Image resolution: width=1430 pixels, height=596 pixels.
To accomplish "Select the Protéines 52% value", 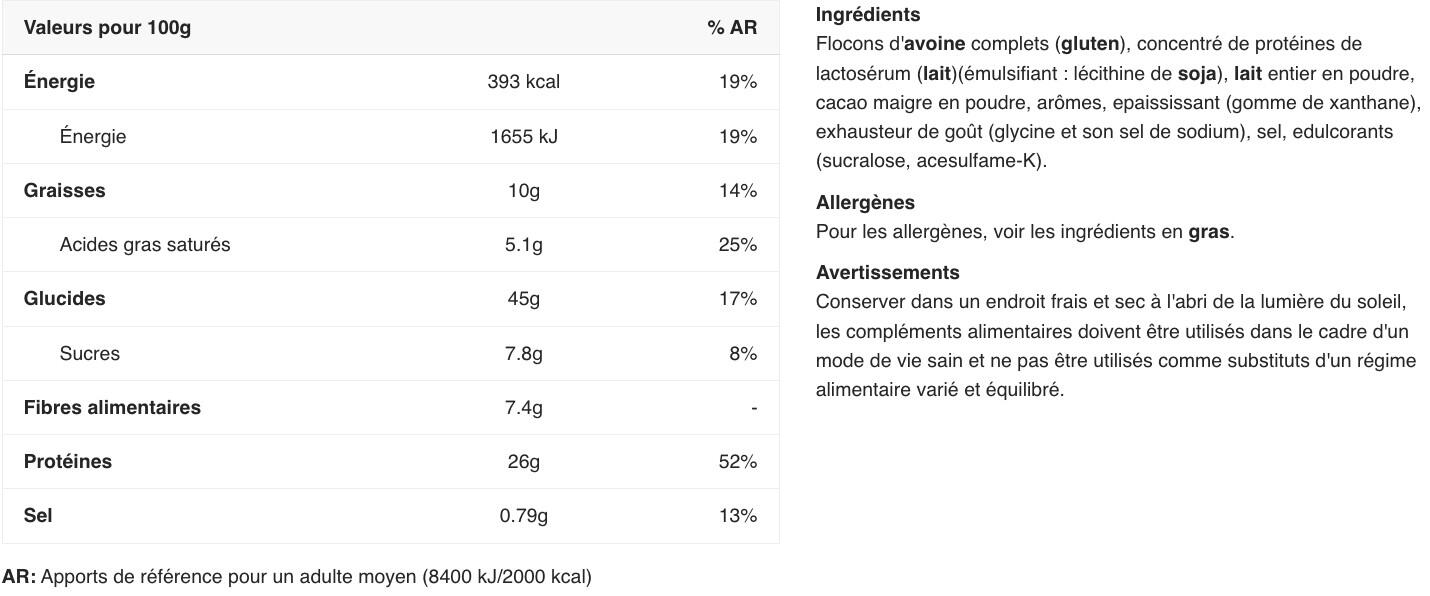I will click(x=737, y=461).
